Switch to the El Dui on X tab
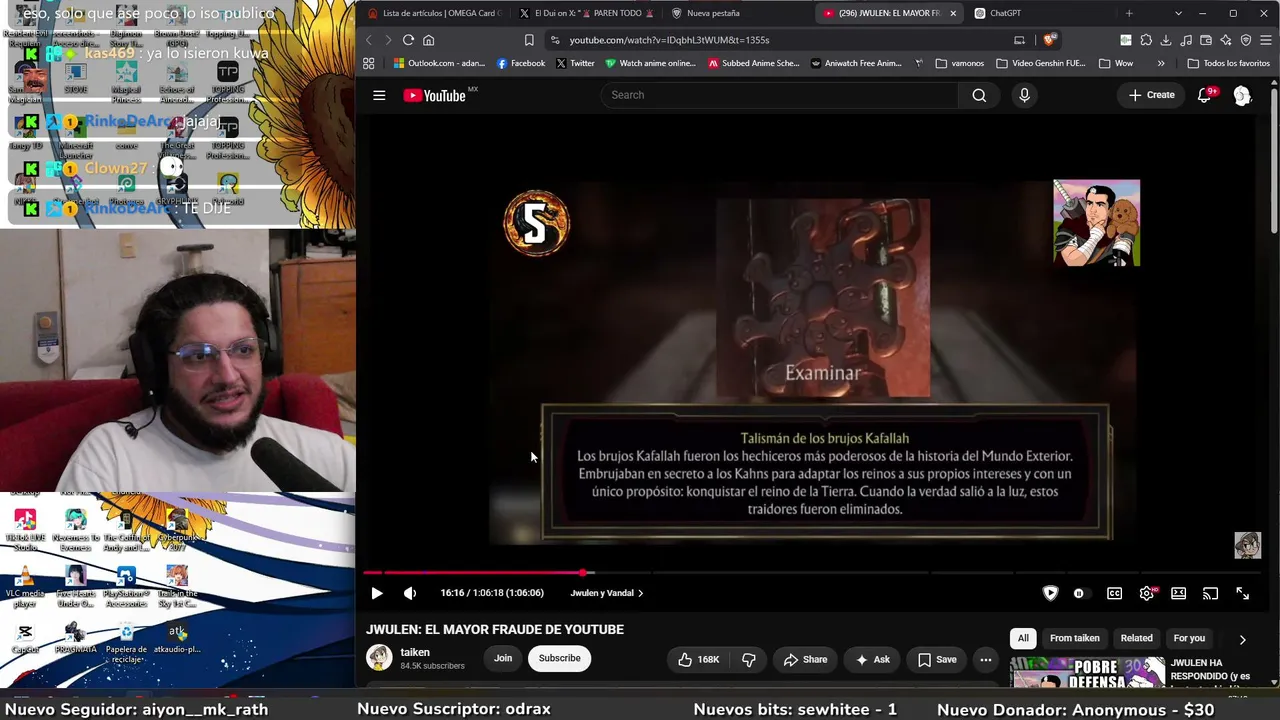The height and width of the screenshot is (720, 1280). coord(587,13)
